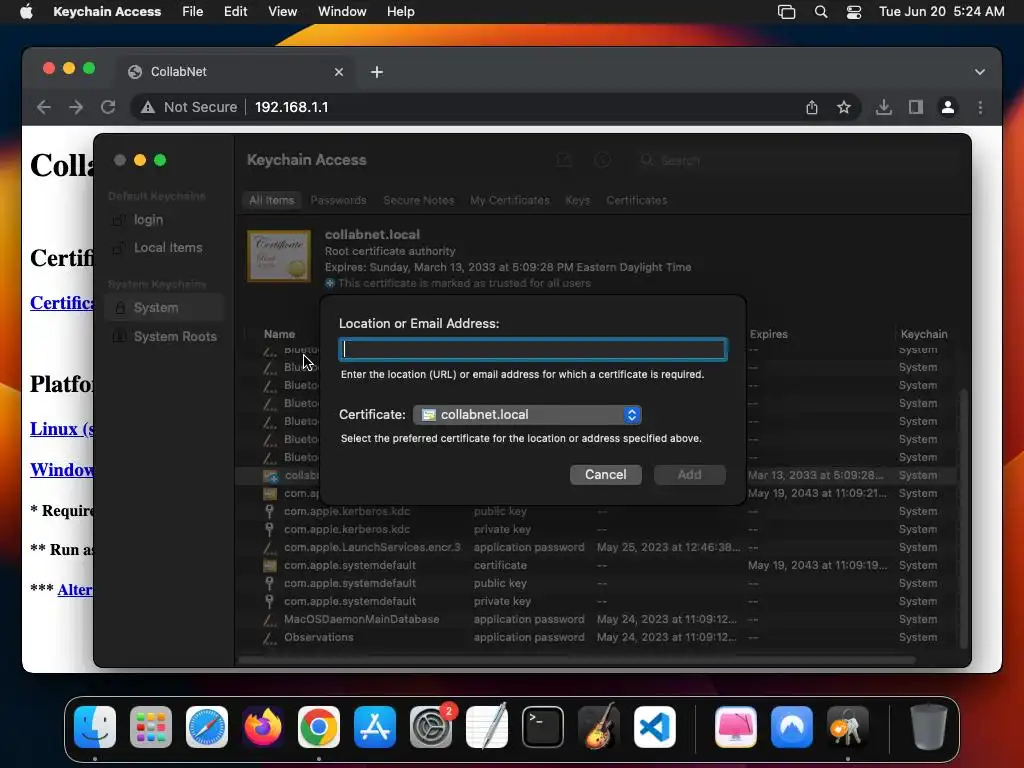Open a new Chrome tab

(377, 72)
